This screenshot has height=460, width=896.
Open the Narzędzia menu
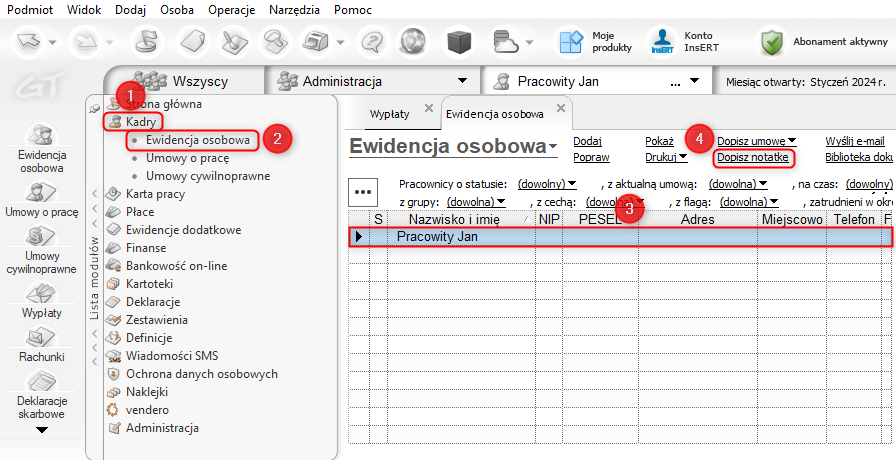coord(294,10)
